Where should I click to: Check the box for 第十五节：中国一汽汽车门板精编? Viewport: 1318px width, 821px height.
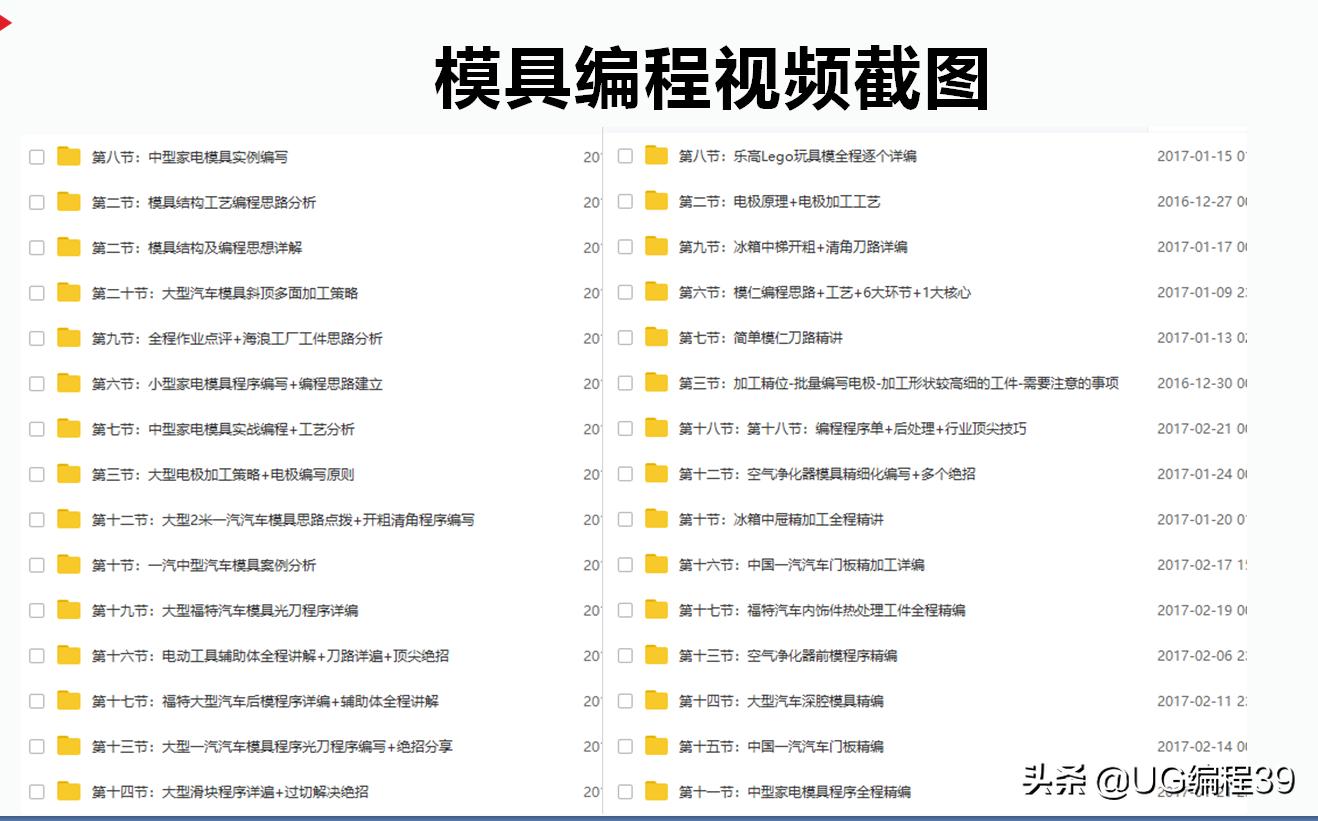click(x=625, y=746)
